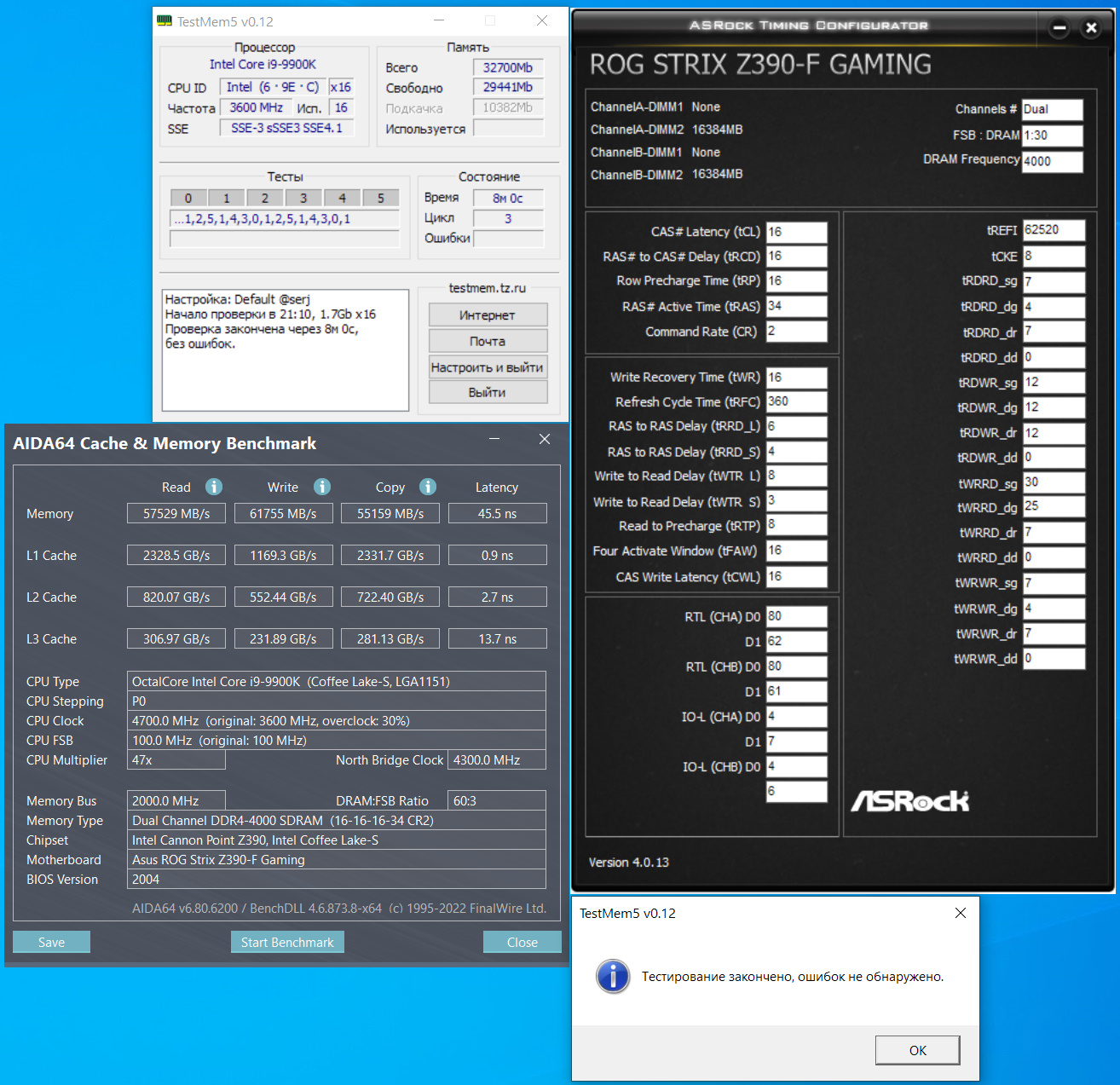Click Настроить и выйти in TestMem5
The height and width of the screenshot is (1085, 1120).
click(488, 367)
